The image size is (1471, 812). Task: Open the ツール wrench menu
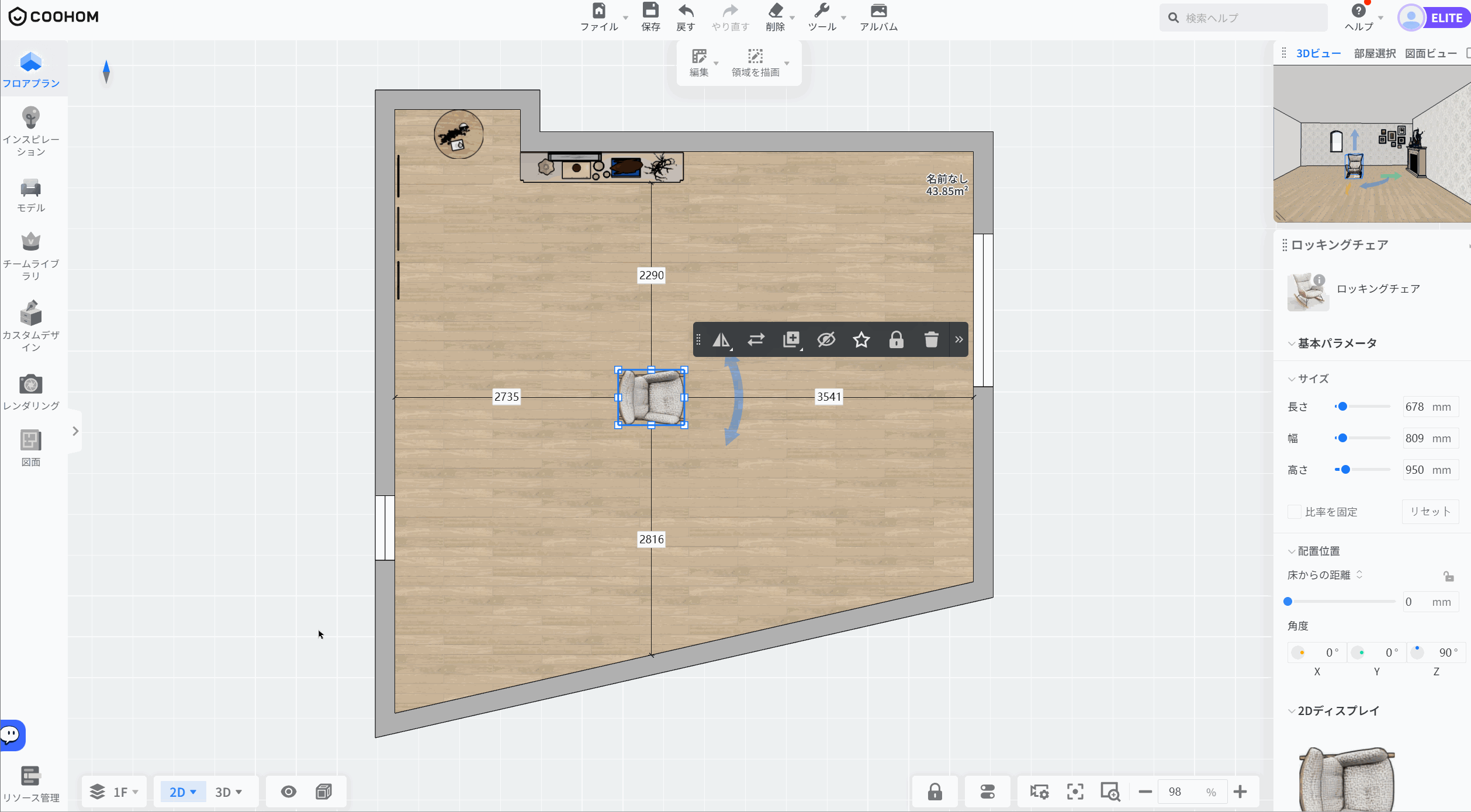[x=822, y=17]
